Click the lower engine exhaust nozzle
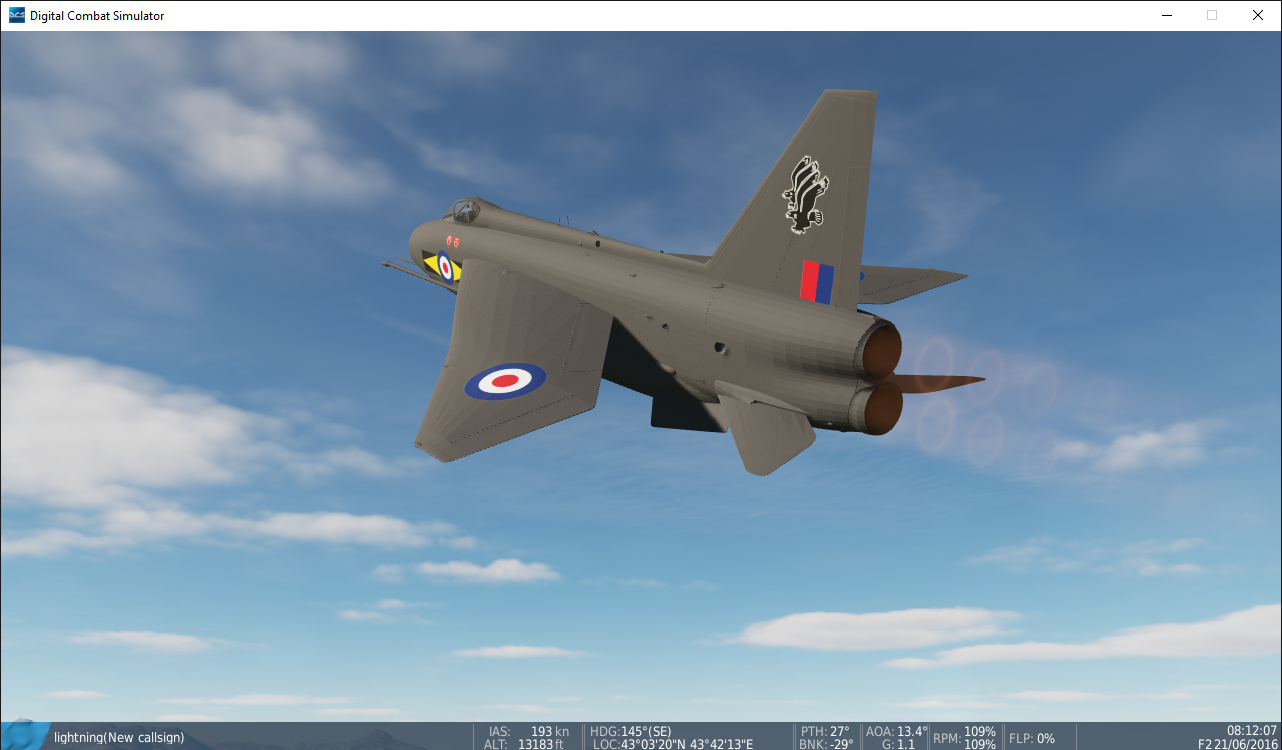 (x=882, y=408)
